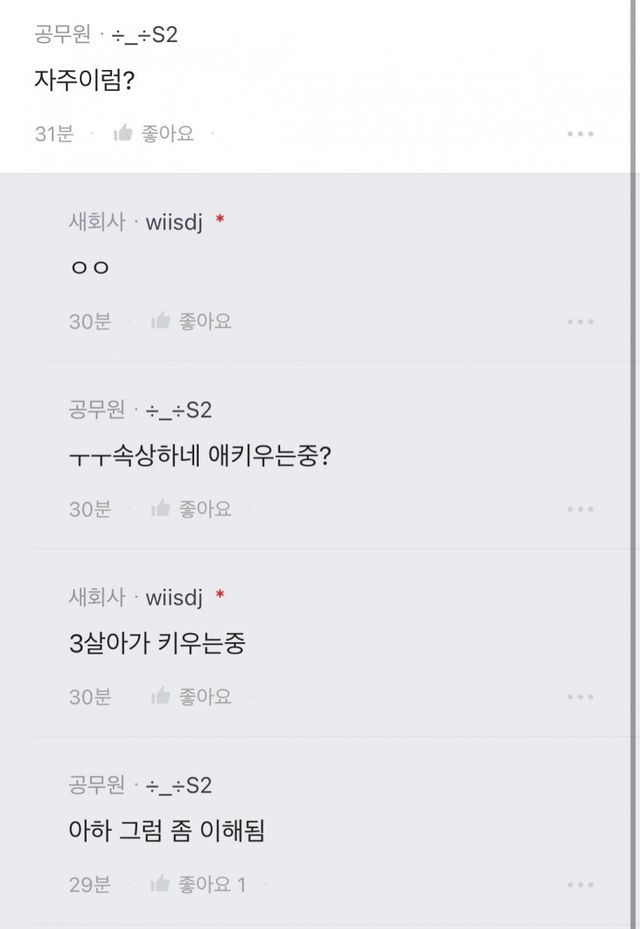Show more options for "ㅜㅜ속상하네 애키우는중?" reply

(x=580, y=509)
